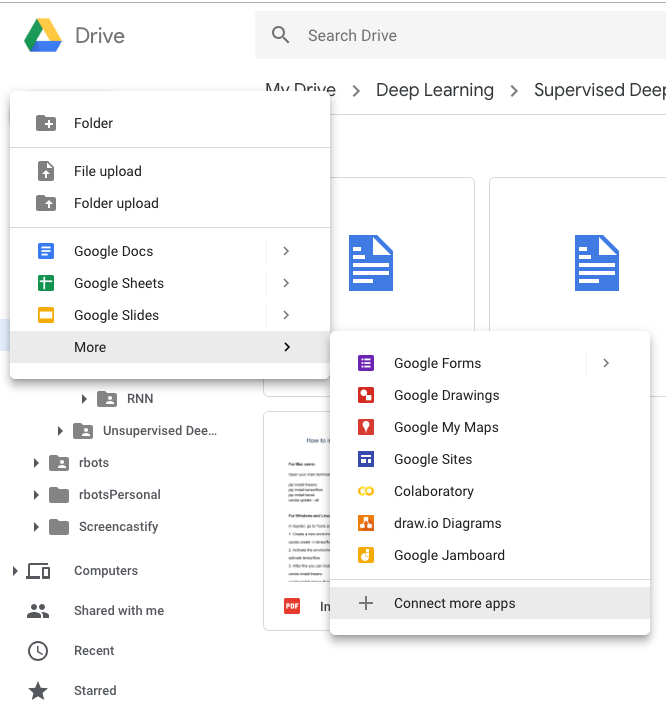Click the plus icon beside Connect more apps
Screen dimensions: 666x704
[366, 603]
